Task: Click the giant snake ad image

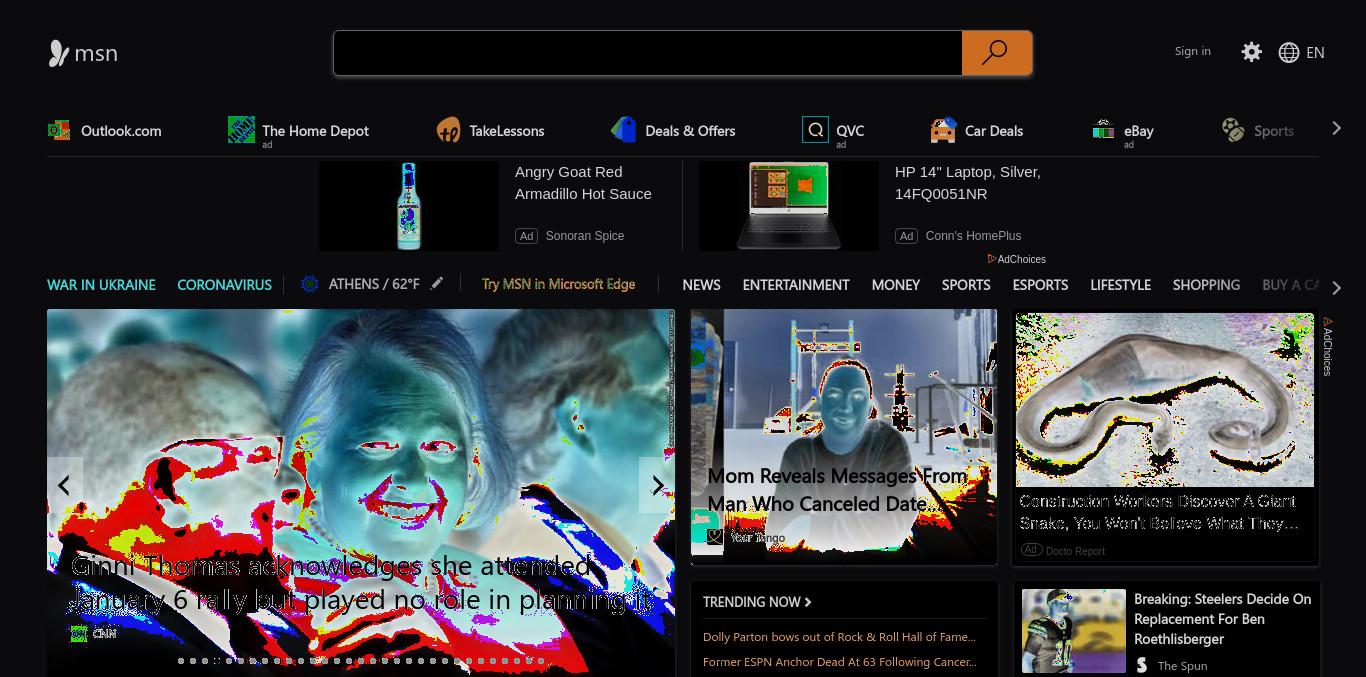Action: (x=1165, y=400)
